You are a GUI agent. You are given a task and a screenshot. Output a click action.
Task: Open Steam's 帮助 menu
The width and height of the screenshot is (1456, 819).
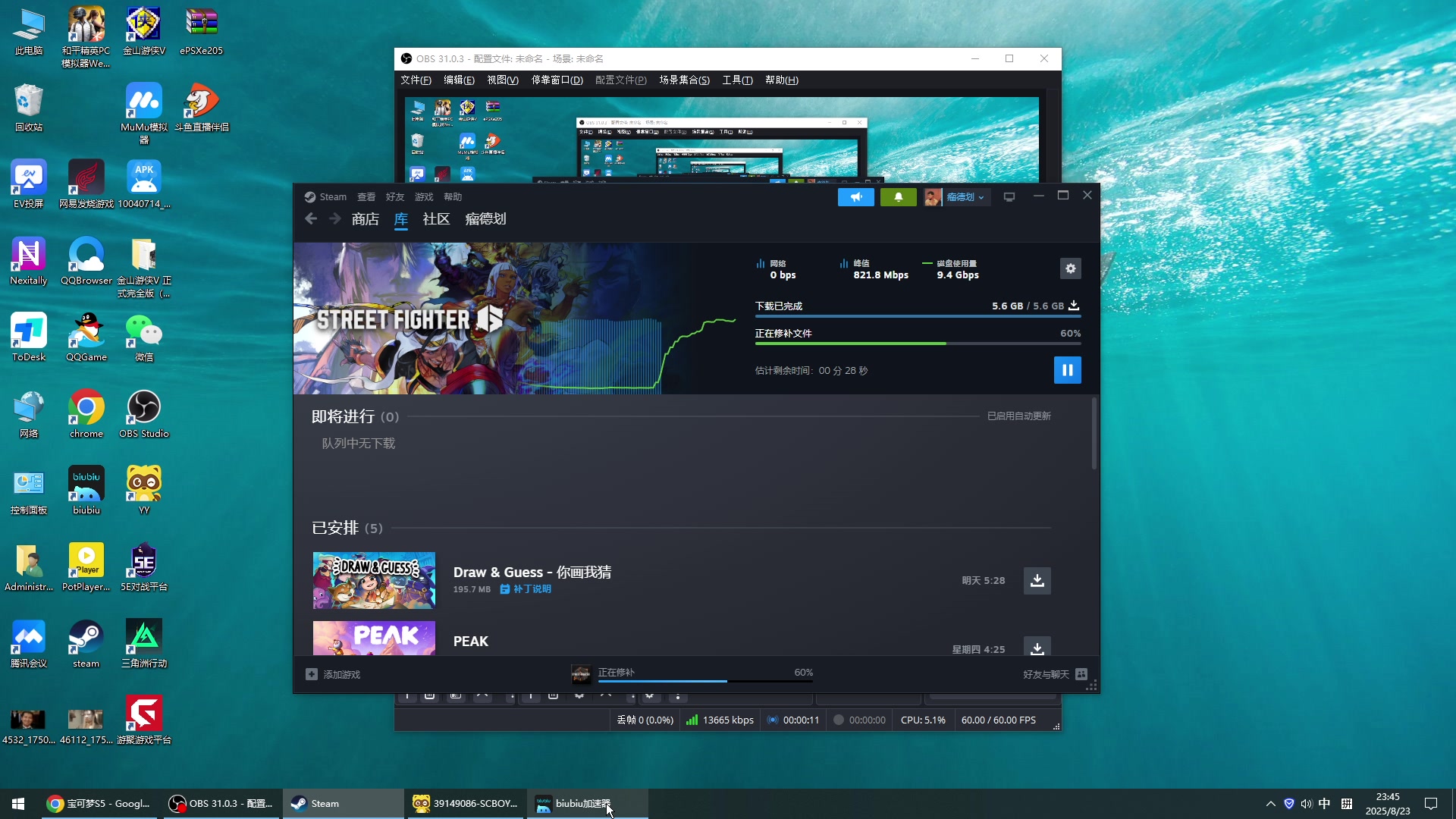tap(453, 197)
